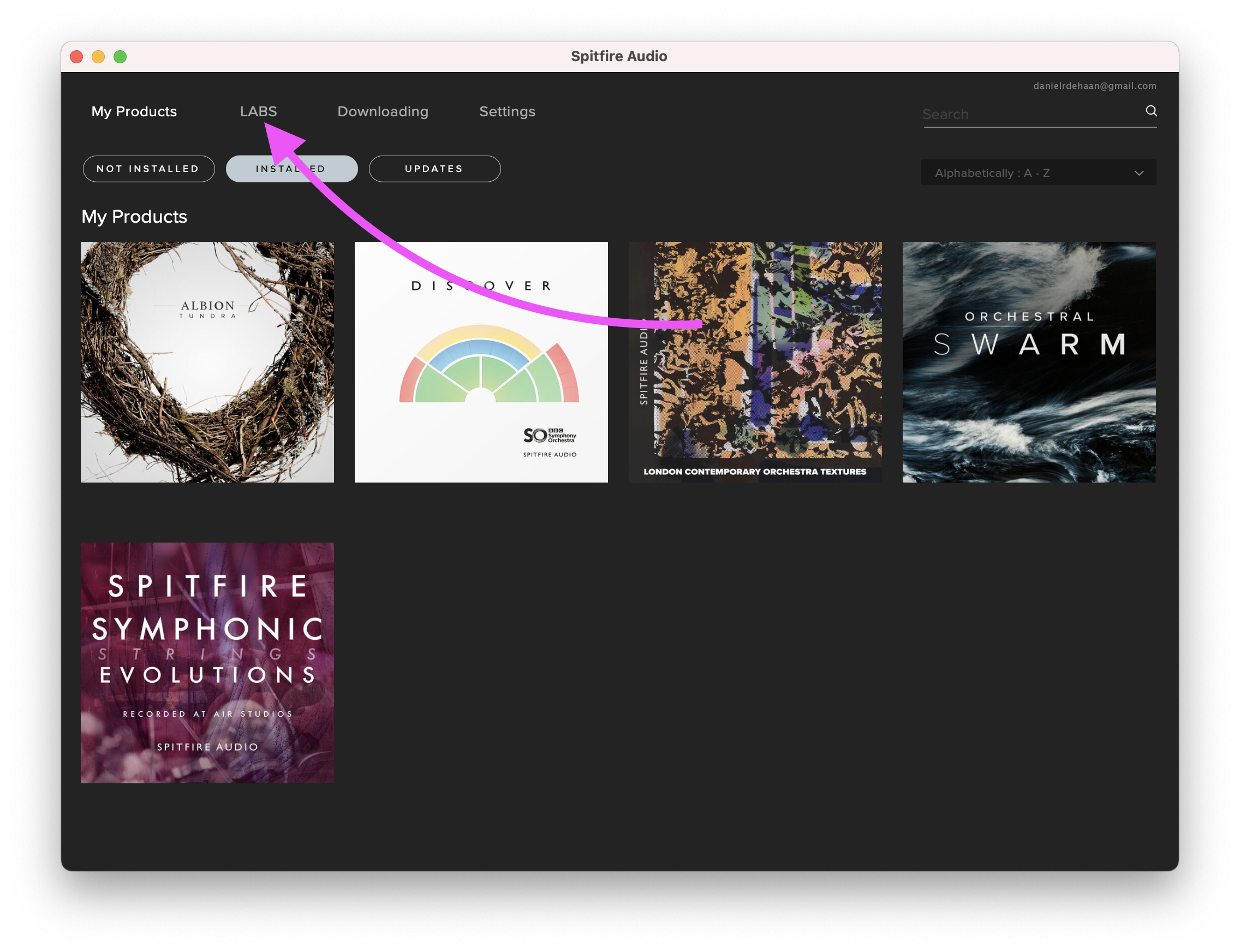
Task: Click the red close window button
Action: 76,57
